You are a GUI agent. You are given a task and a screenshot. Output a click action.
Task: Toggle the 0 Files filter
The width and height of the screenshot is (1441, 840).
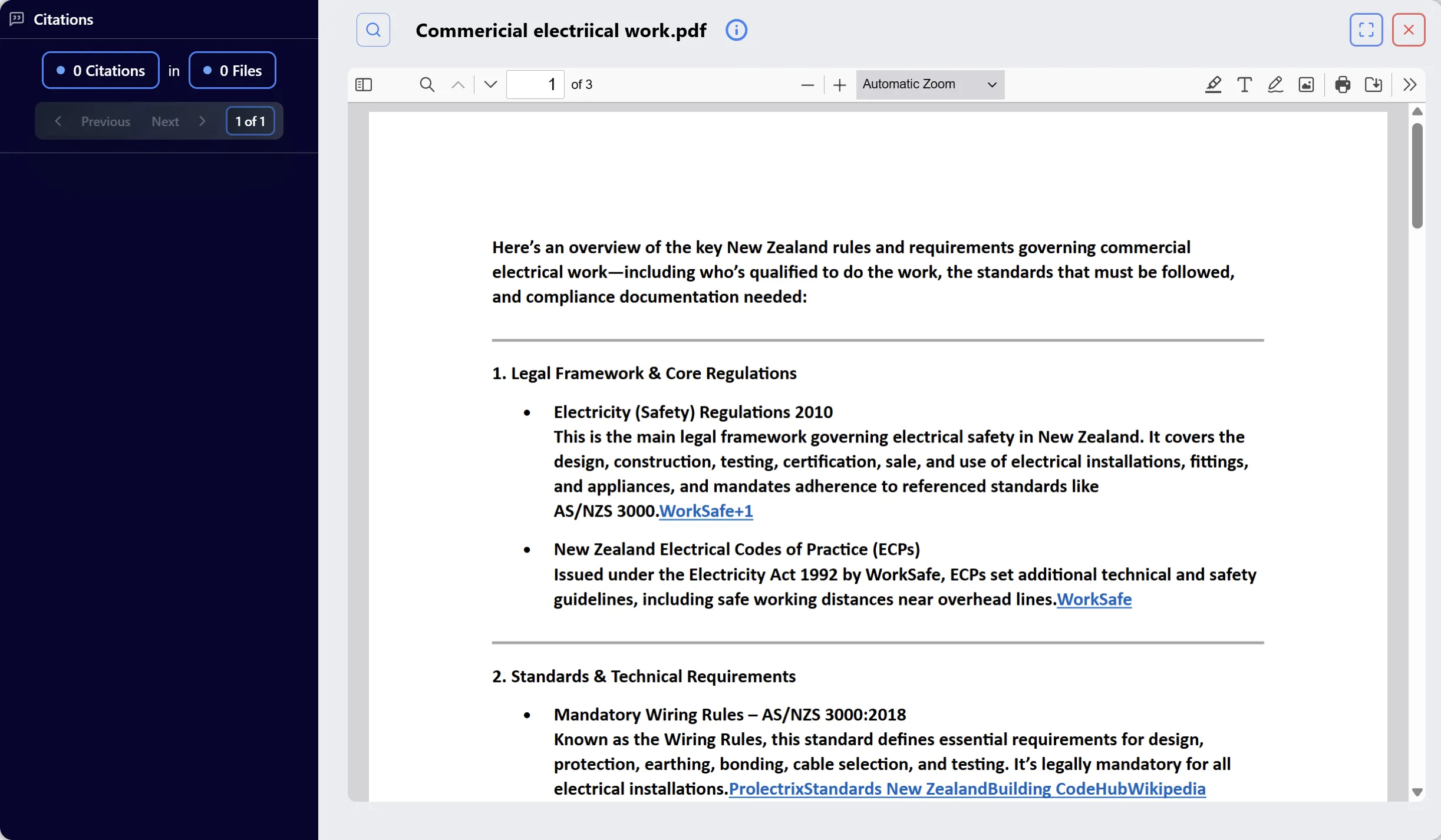point(232,70)
